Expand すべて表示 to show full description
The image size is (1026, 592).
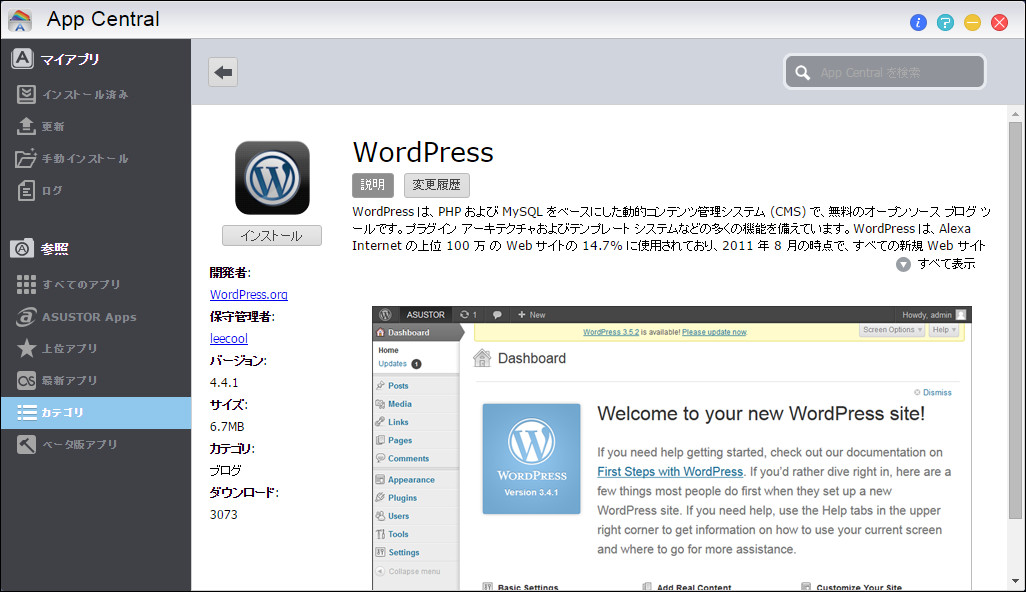(944, 263)
